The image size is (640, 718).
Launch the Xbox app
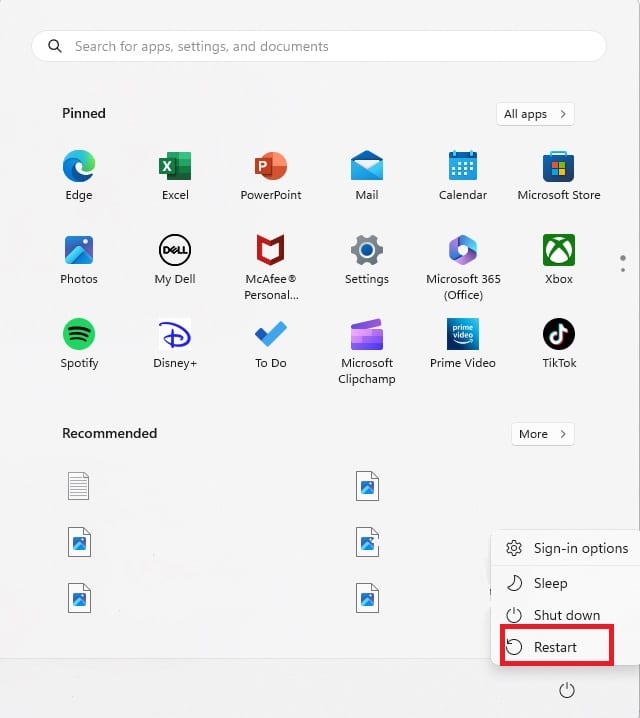(x=558, y=251)
